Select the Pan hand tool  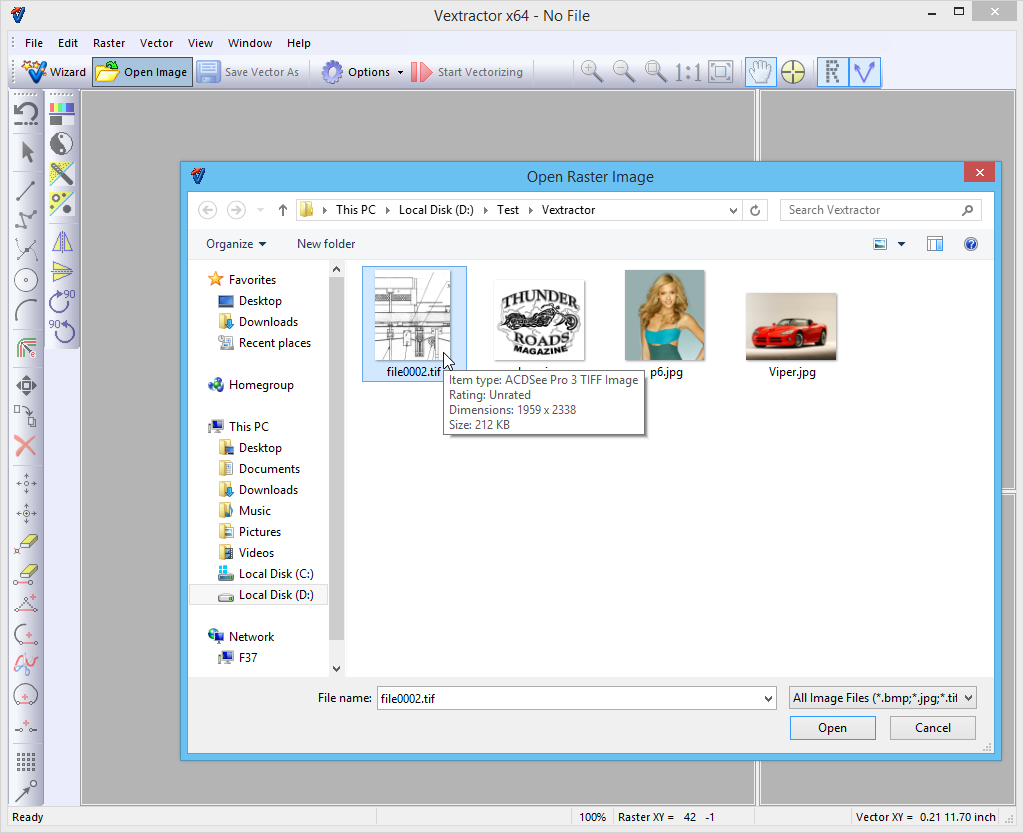click(761, 72)
